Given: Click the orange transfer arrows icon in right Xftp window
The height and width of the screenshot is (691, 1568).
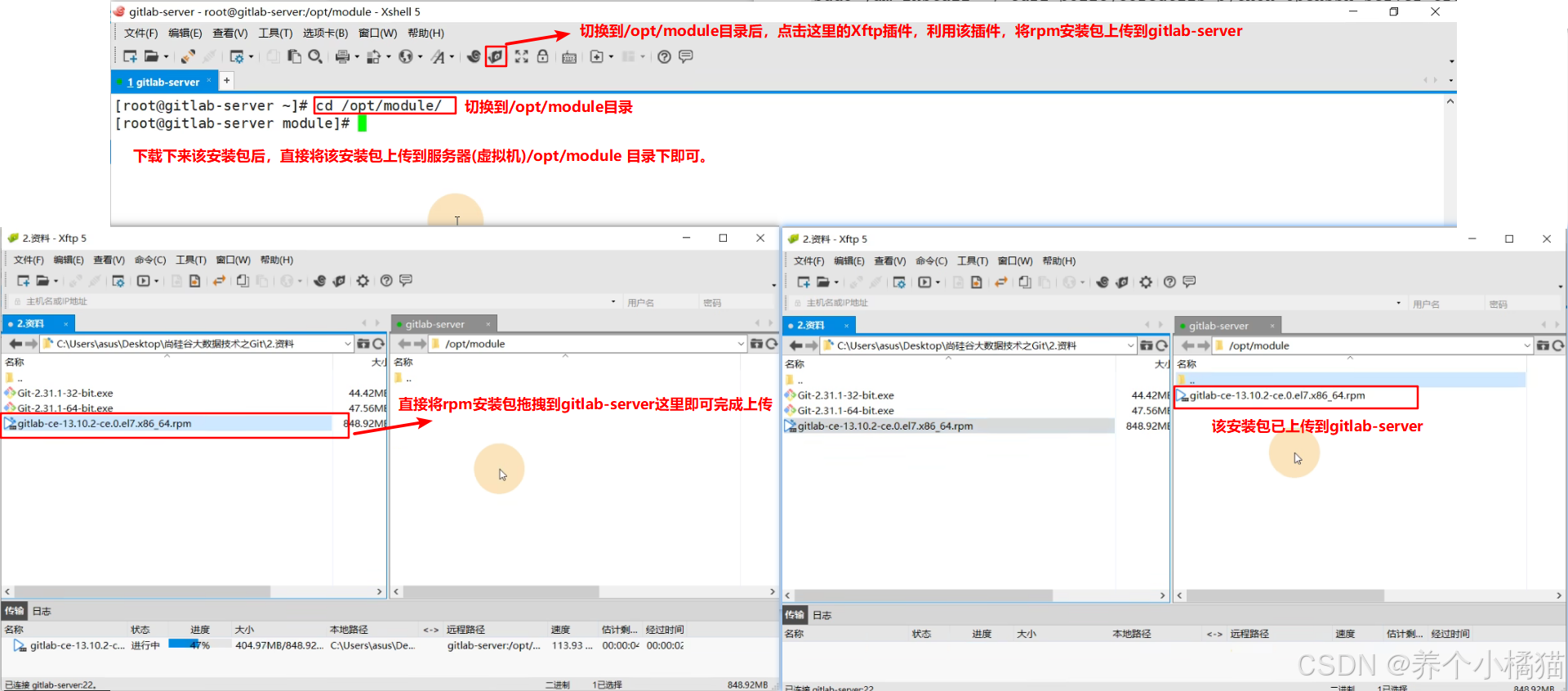Looking at the screenshot, I should 1000,282.
